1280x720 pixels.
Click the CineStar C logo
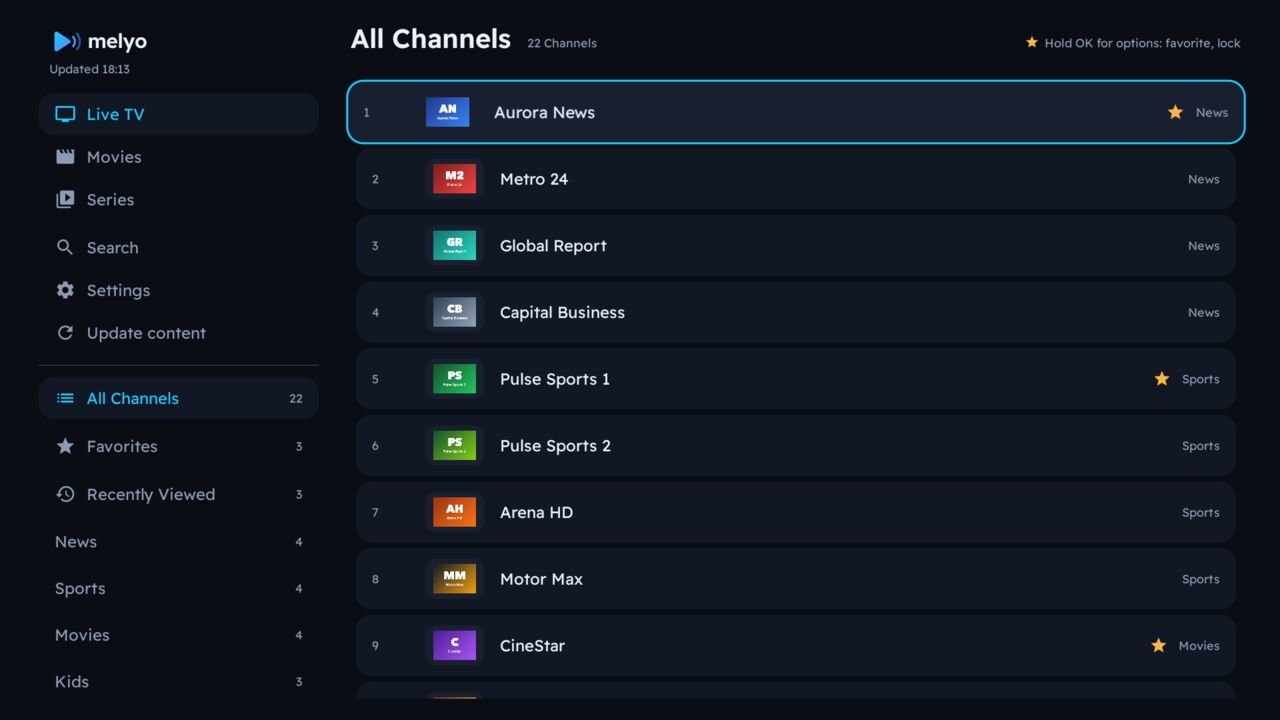(x=454, y=646)
